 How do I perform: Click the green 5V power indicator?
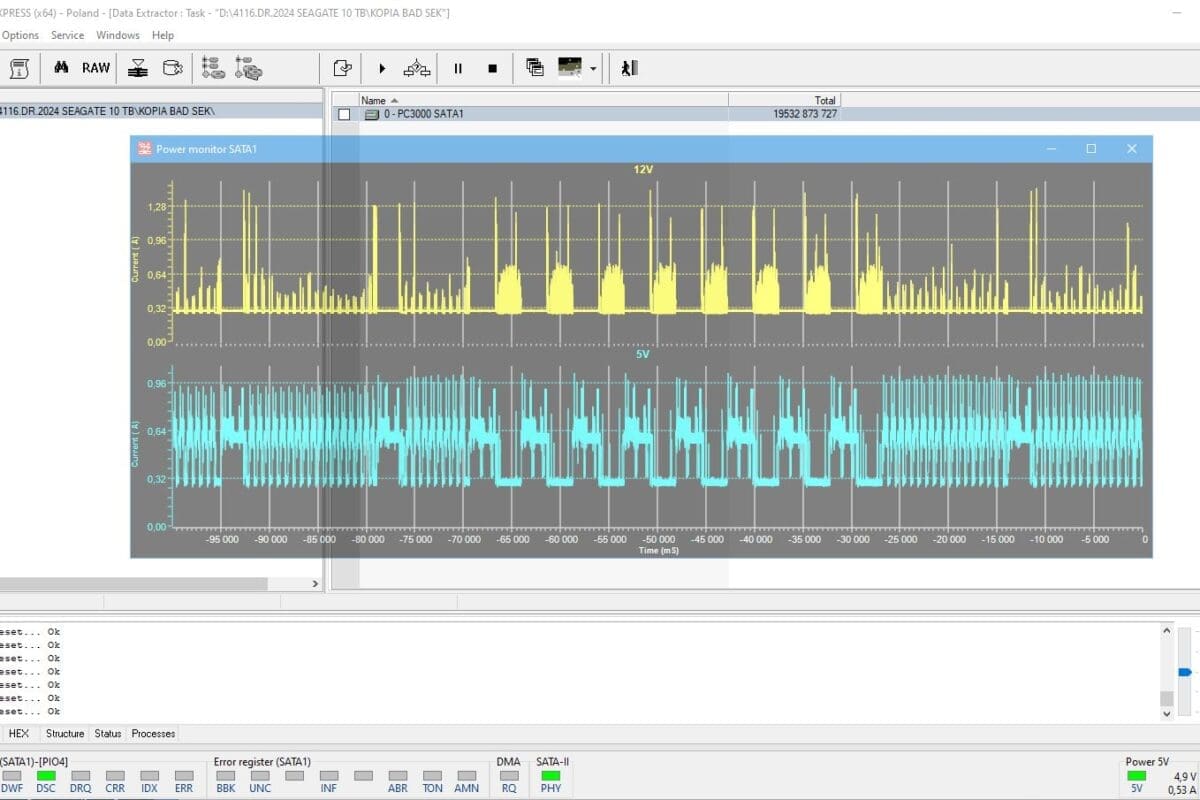[1137, 775]
